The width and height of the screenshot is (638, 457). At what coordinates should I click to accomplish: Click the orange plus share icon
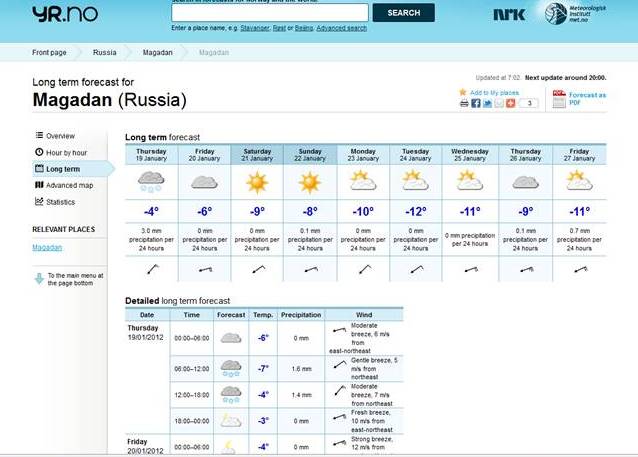point(510,103)
